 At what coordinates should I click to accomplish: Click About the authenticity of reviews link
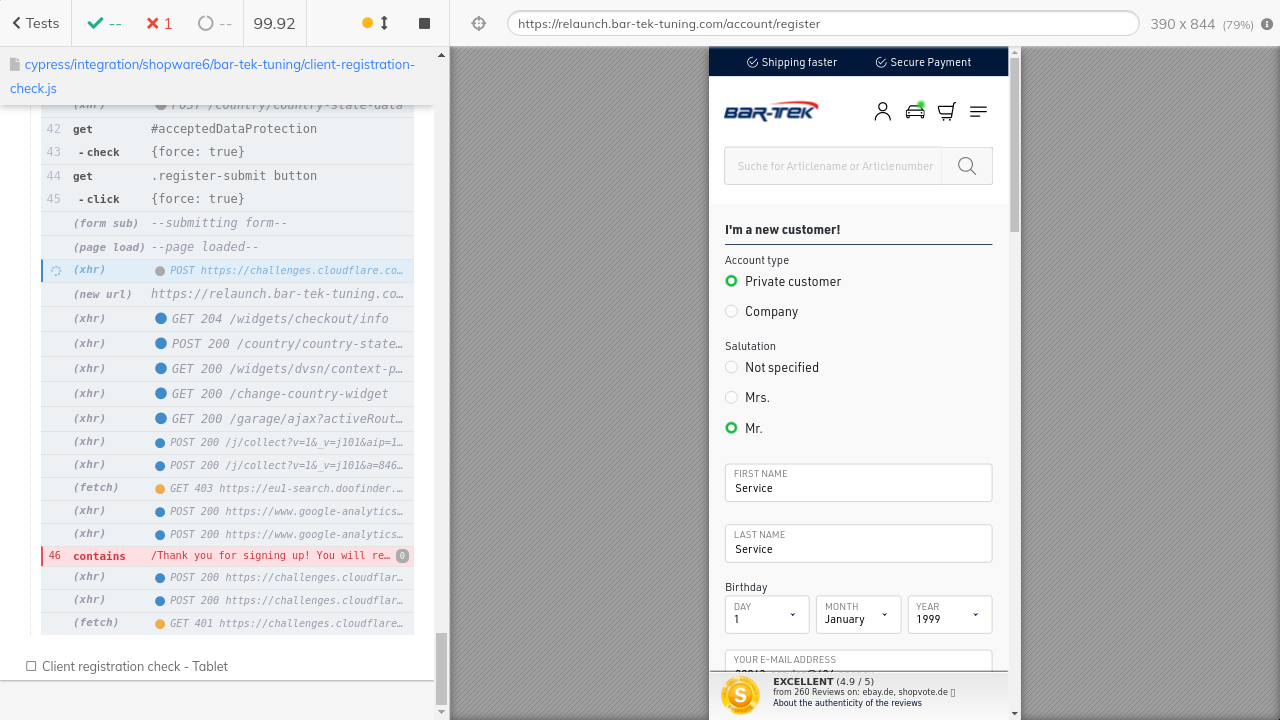point(847,703)
